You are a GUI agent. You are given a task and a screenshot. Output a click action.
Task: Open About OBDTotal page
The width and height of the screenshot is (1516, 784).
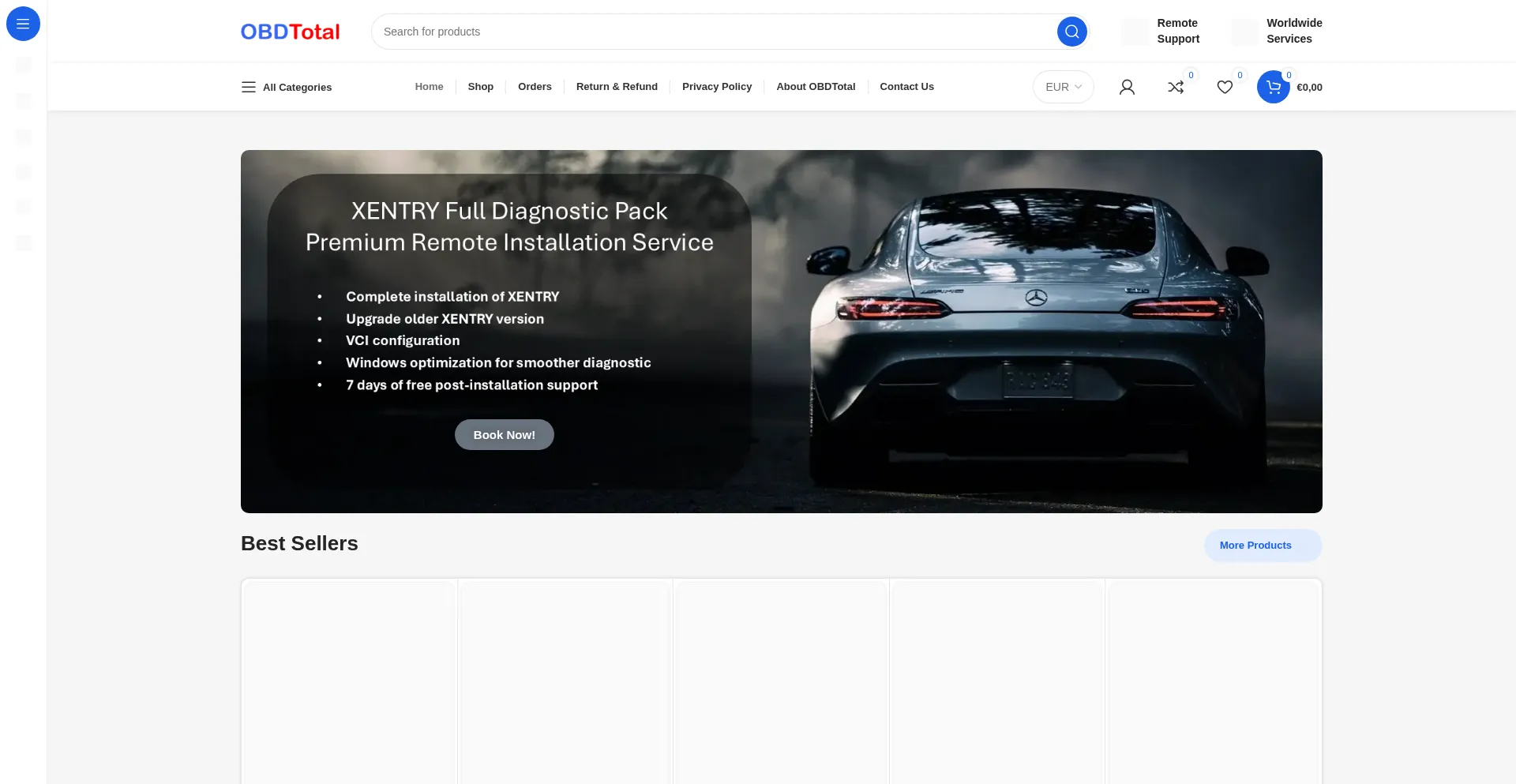816,87
